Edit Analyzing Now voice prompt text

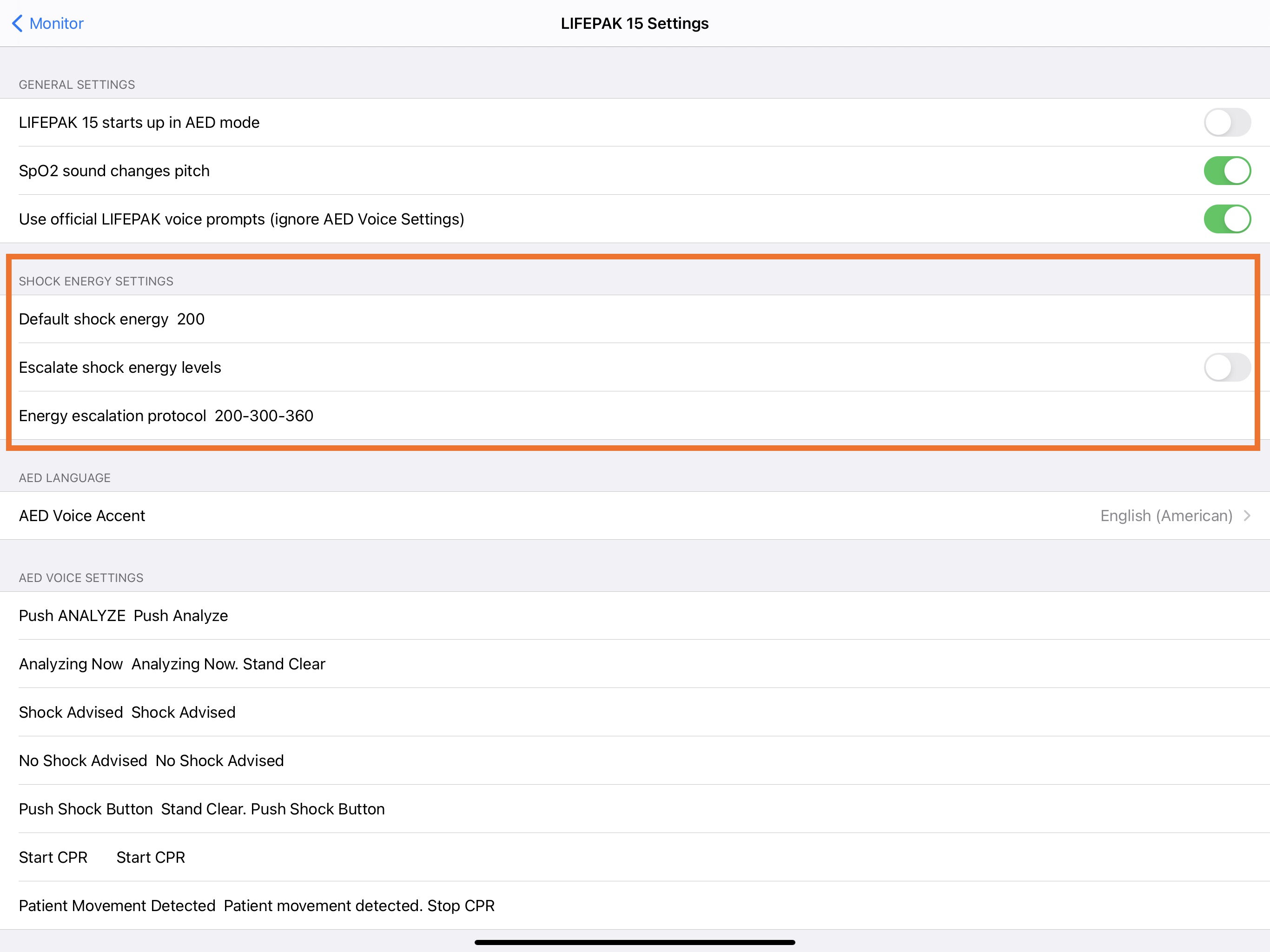pyautogui.click(x=229, y=664)
